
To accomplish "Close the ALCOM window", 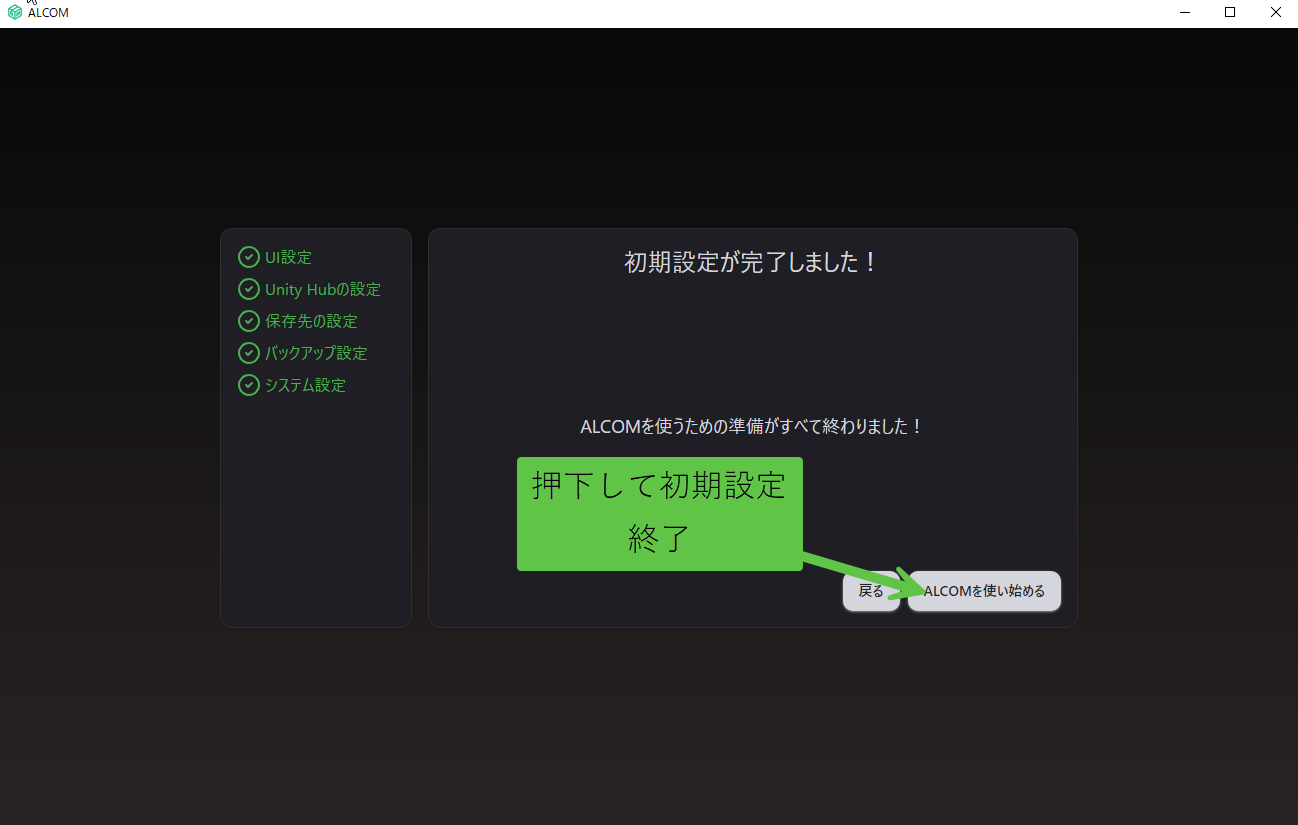I will 1275,13.
